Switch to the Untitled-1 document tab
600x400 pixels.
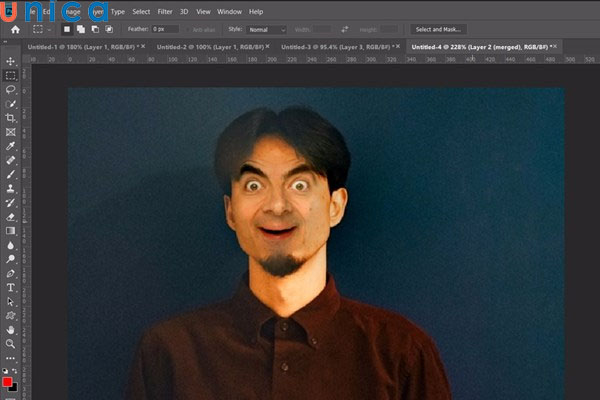(83, 47)
